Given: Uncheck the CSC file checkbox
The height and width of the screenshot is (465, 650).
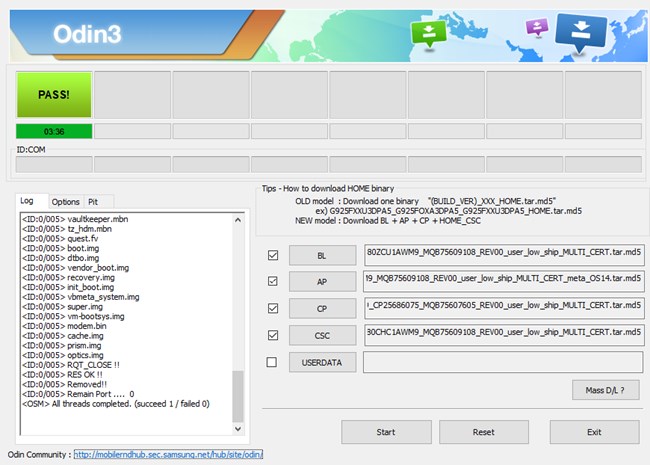Looking at the screenshot, I should pos(273,335).
